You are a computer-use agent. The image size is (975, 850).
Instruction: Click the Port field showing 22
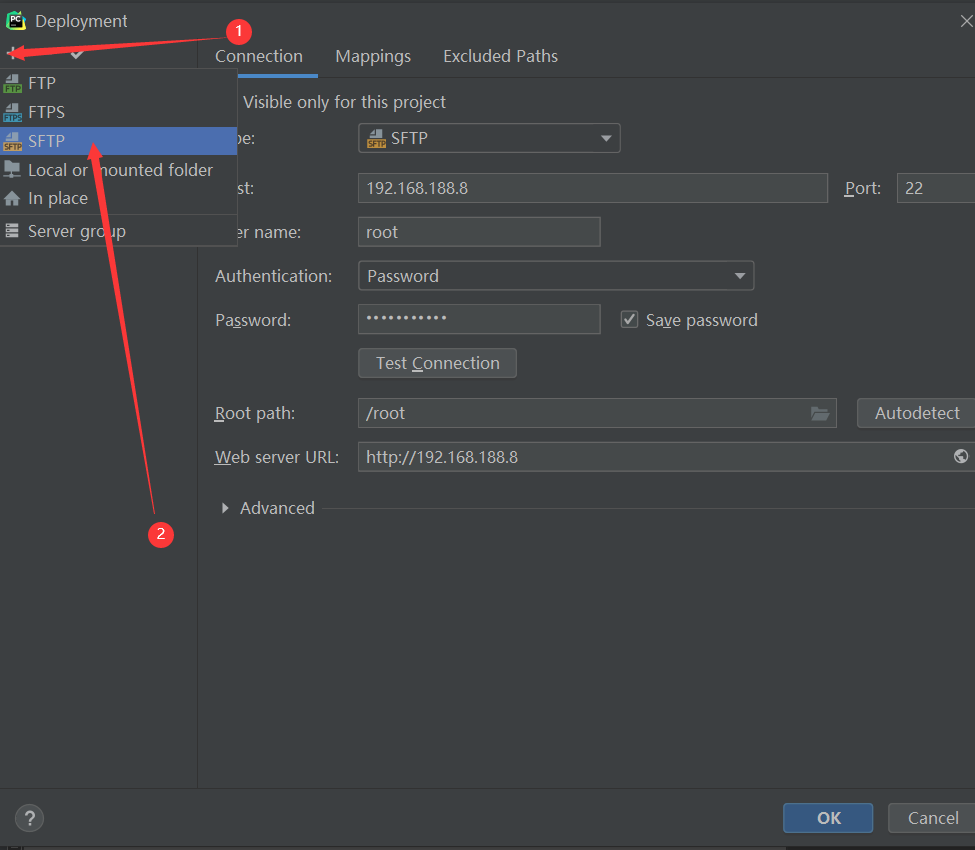click(x=936, y=188)
